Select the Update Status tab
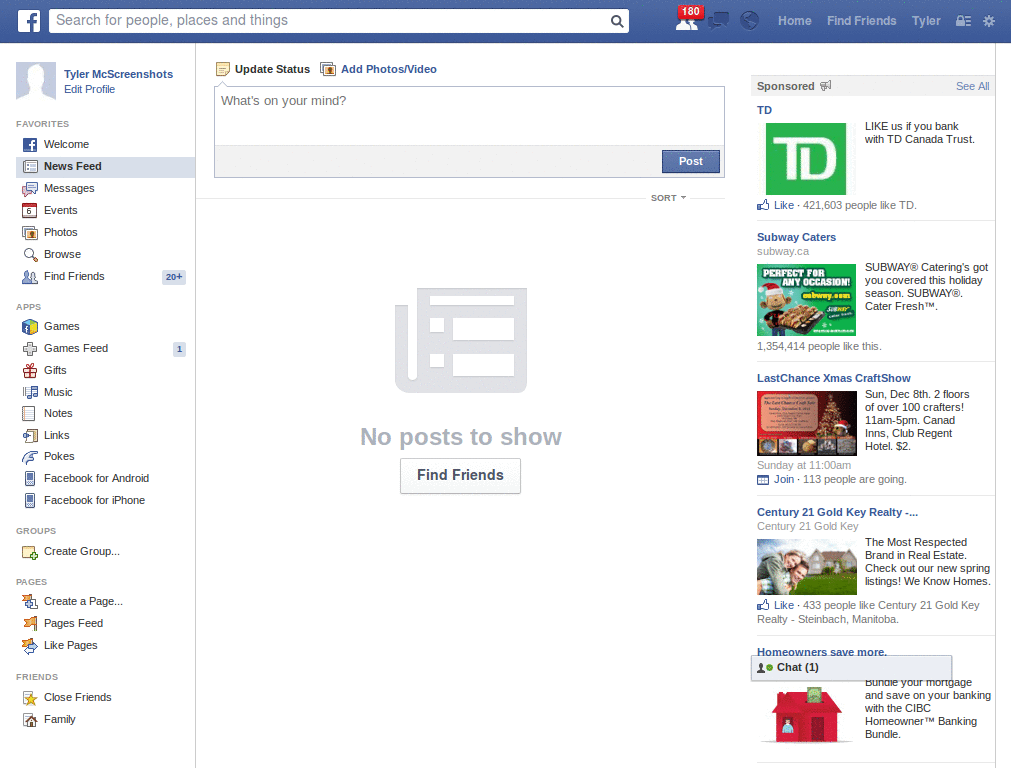Image resolution: width=1024 pixels, height=768 pixels. pyautogui.click(x=263, y=69)
